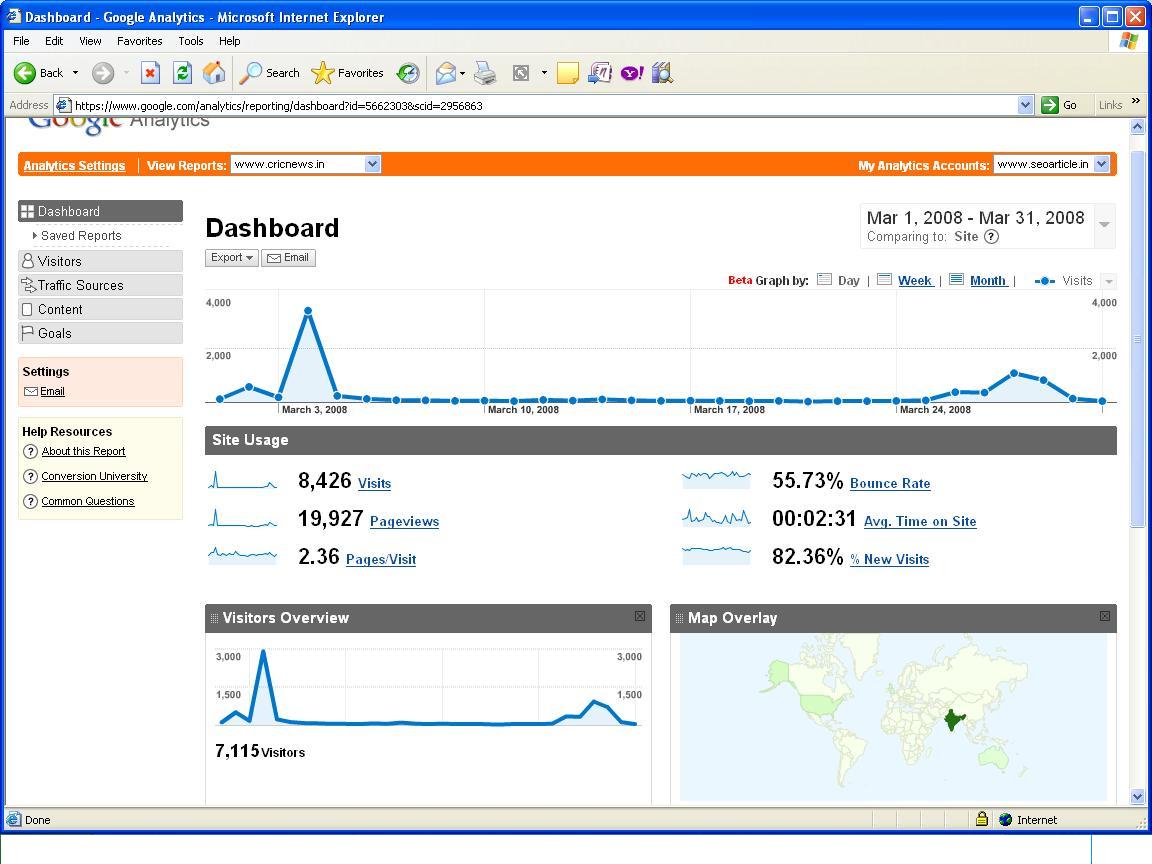Open the File menu
The image size is (1152, 864).
21,41
